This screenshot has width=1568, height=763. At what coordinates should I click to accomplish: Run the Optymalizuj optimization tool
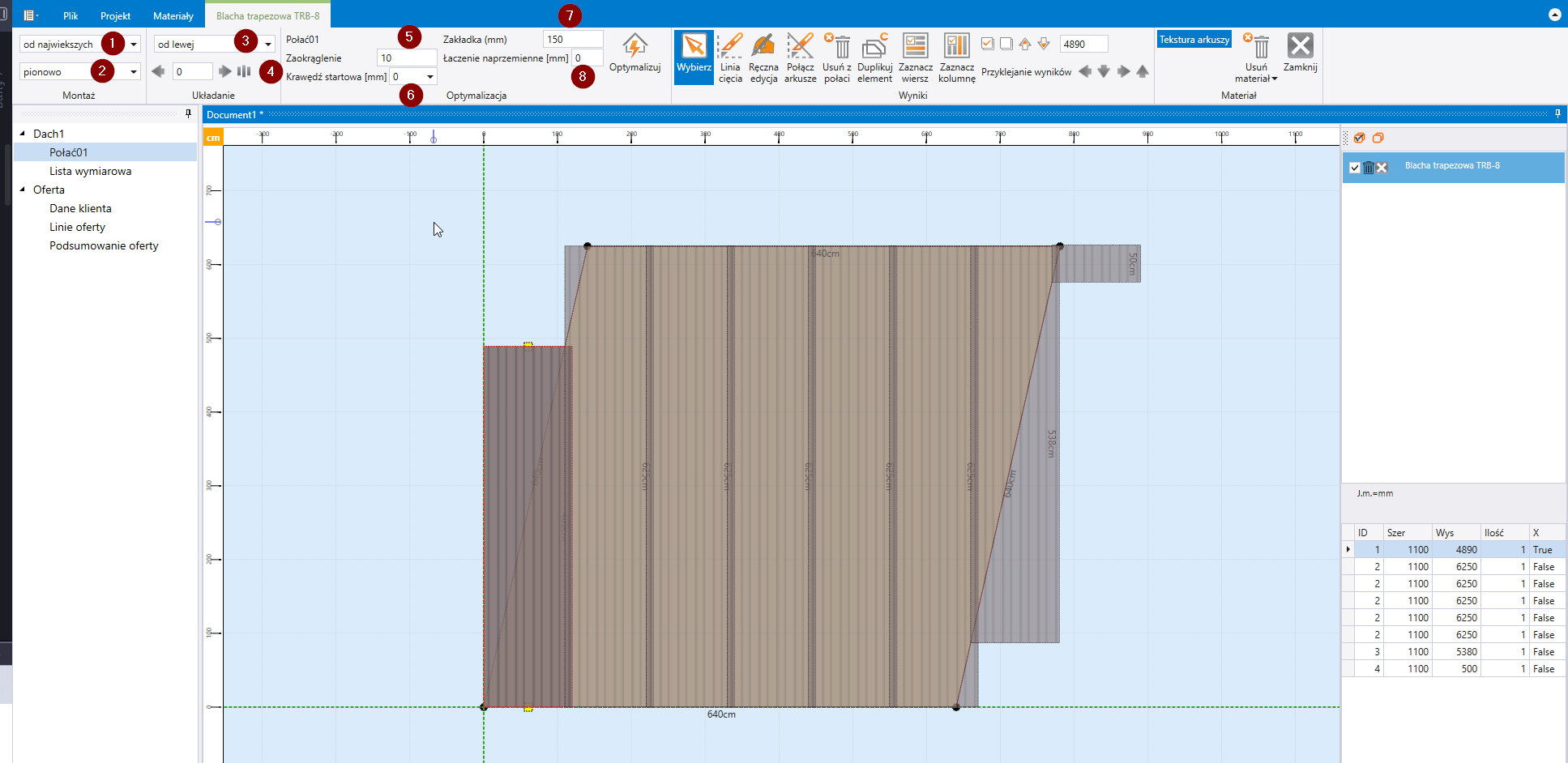[634, 53]
